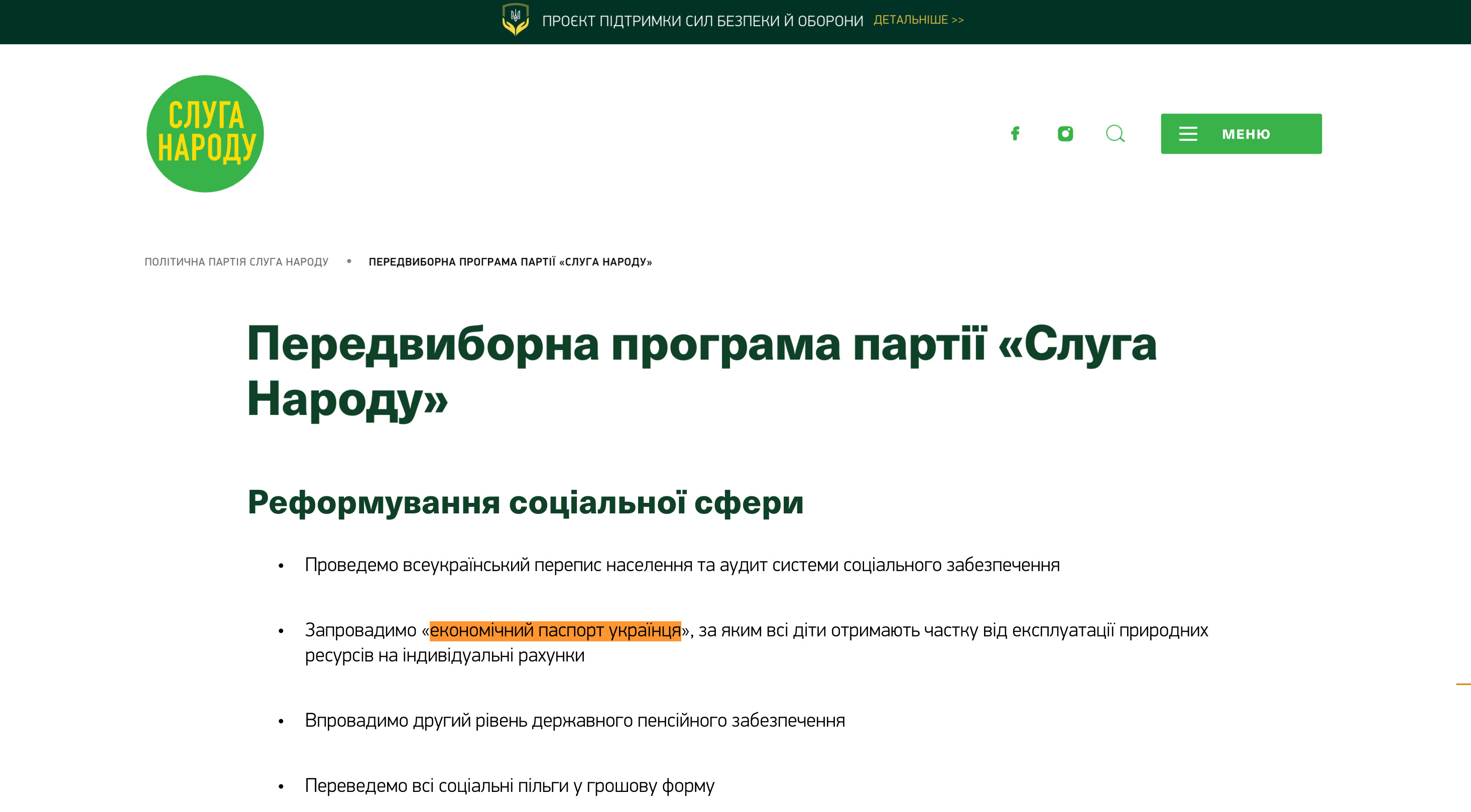Click highlighted text економічний паспорт українця
This screenshot has height=812, width=1471.
point(555,630)
